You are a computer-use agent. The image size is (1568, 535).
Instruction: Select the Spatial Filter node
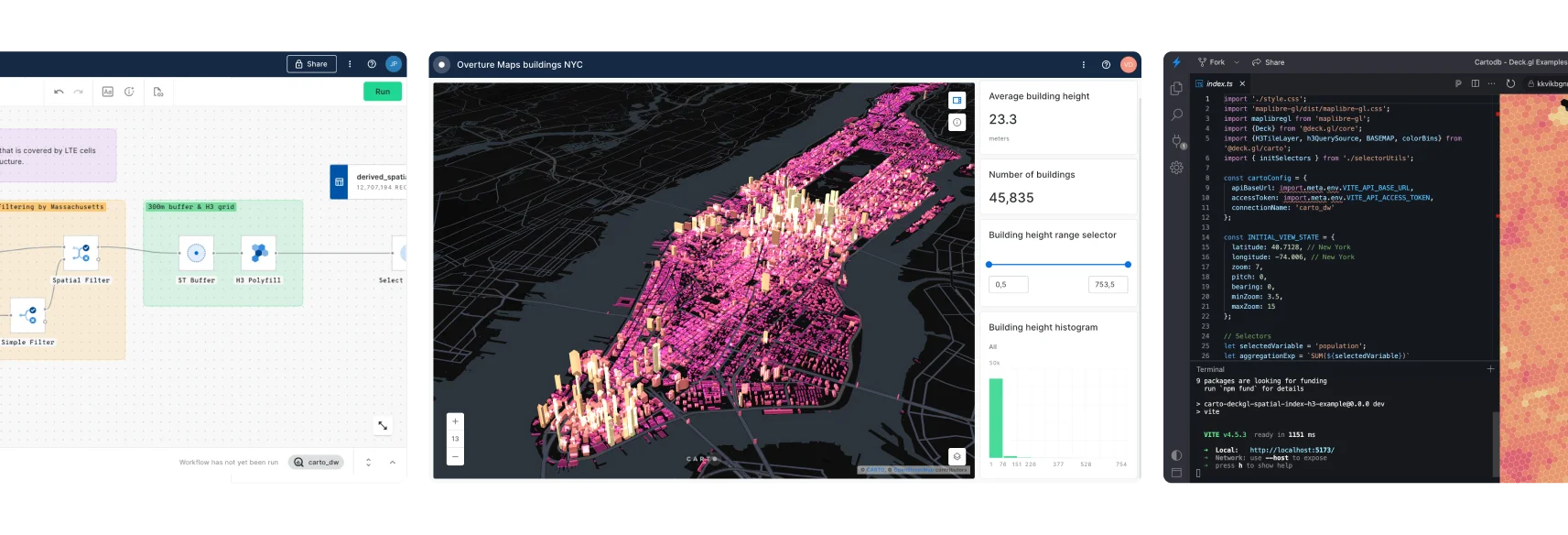81,253
